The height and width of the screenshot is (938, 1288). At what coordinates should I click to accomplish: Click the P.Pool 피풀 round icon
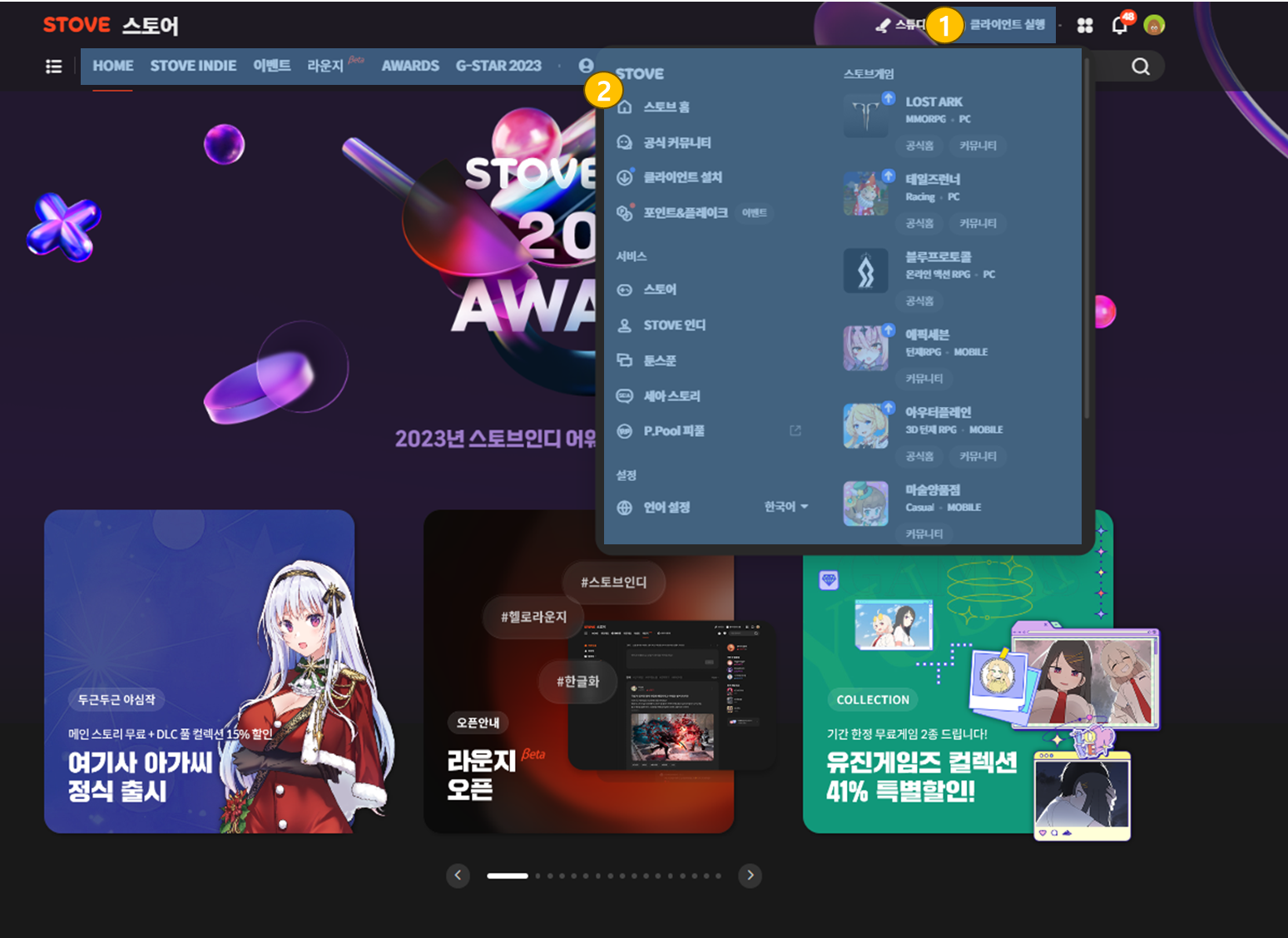point(625,431)
